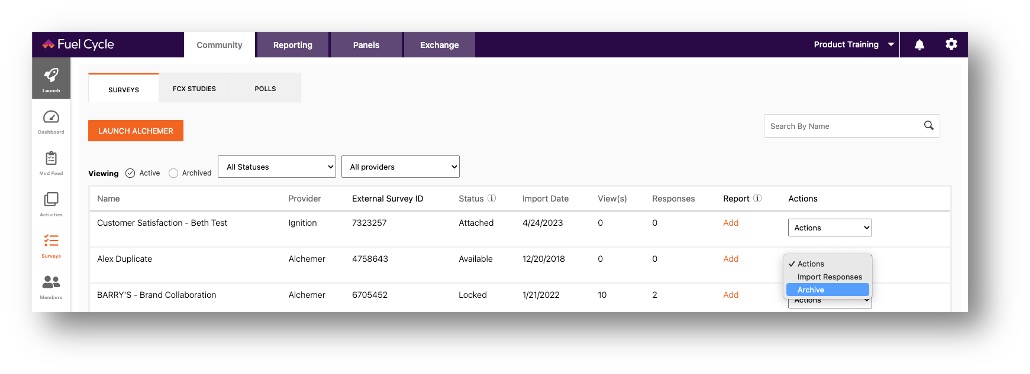Click the Provider column header
The image size is (1030, 374).
click(305, 199)
